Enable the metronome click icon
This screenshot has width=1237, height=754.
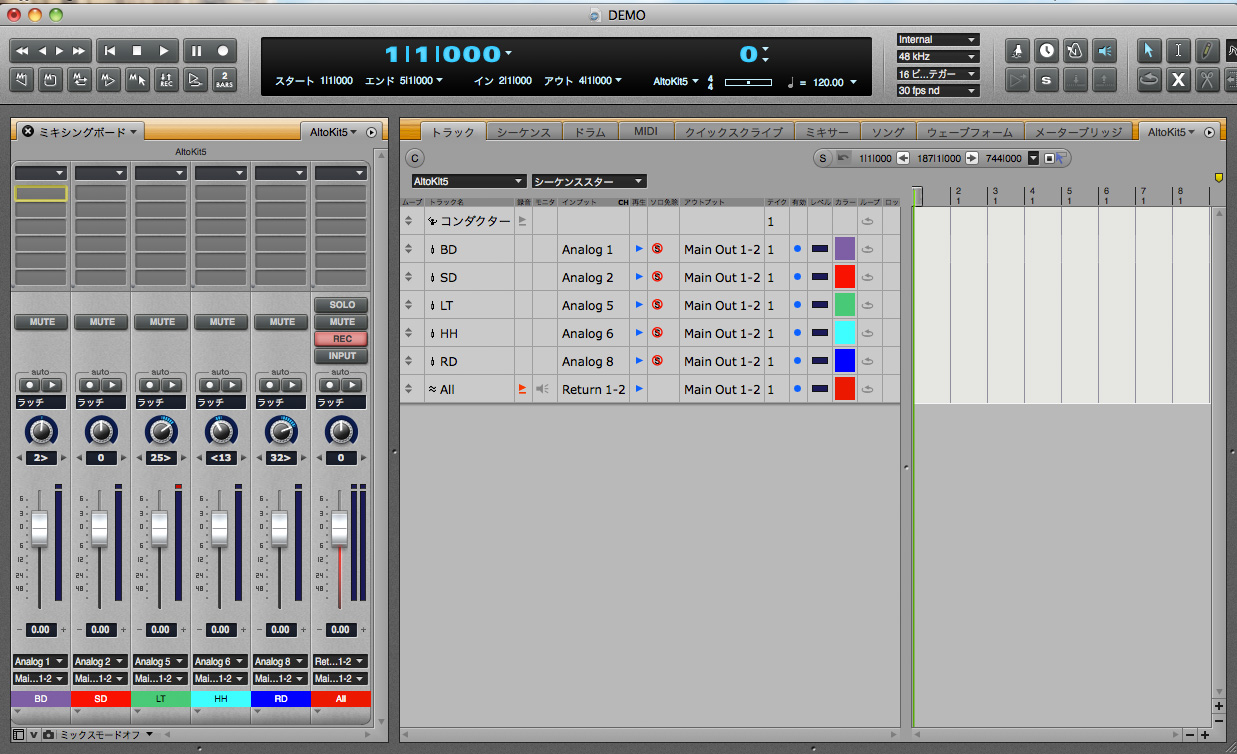point(1075,51)
